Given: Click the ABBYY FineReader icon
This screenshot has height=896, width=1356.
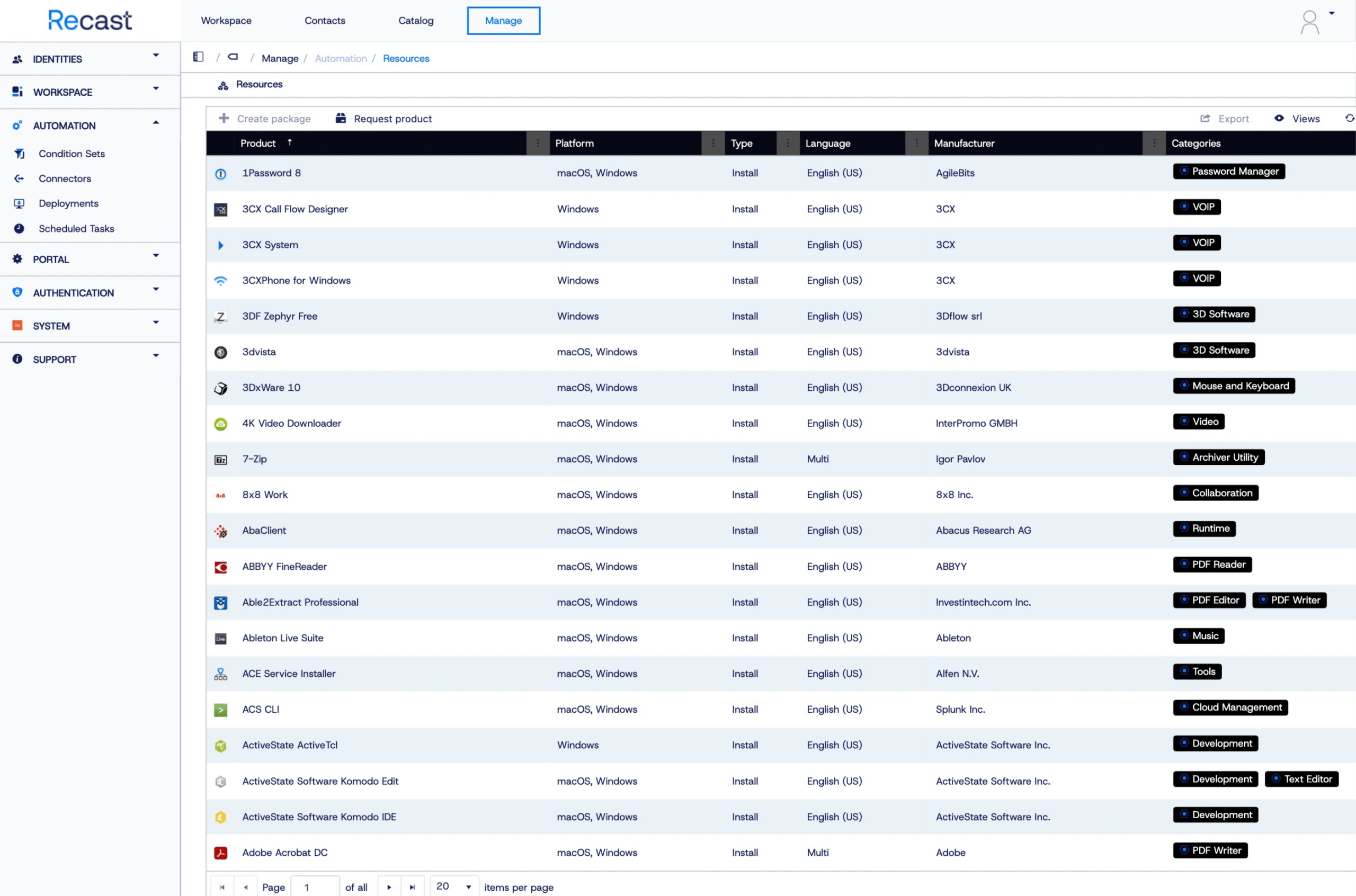Looking at the screenshot, I should coord(220,568).
